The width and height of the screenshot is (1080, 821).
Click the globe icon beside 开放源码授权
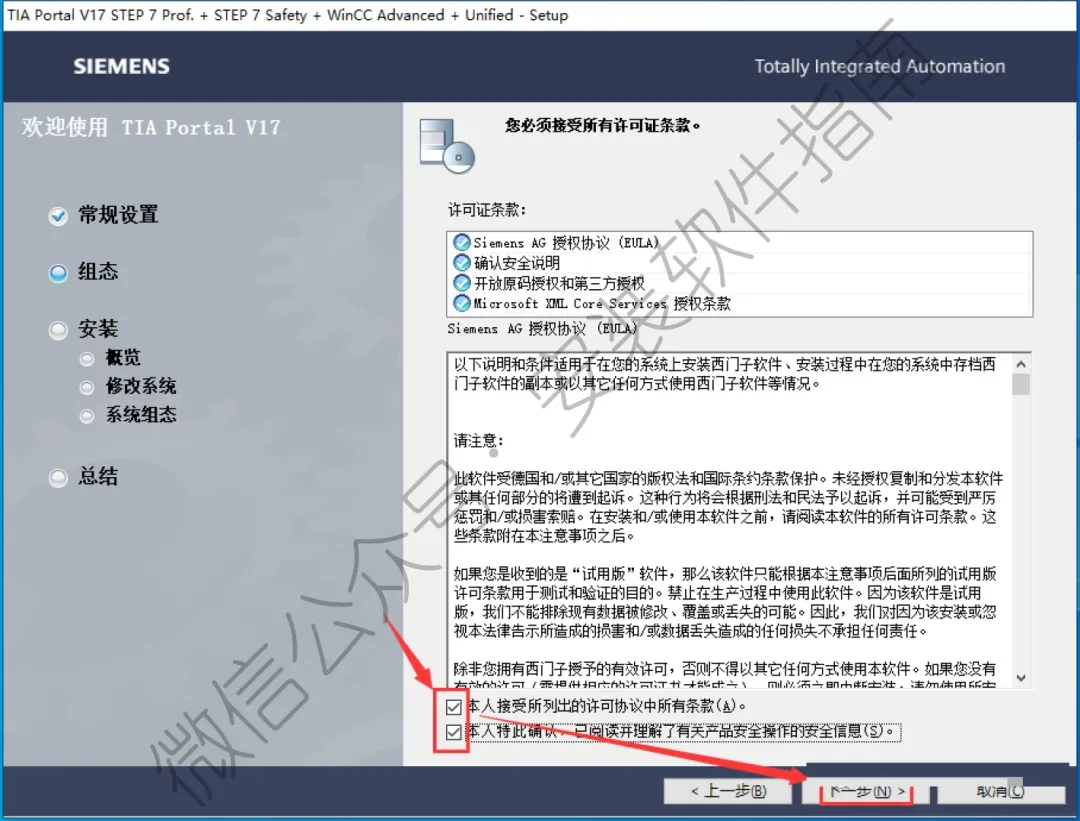tap(461, 283)
